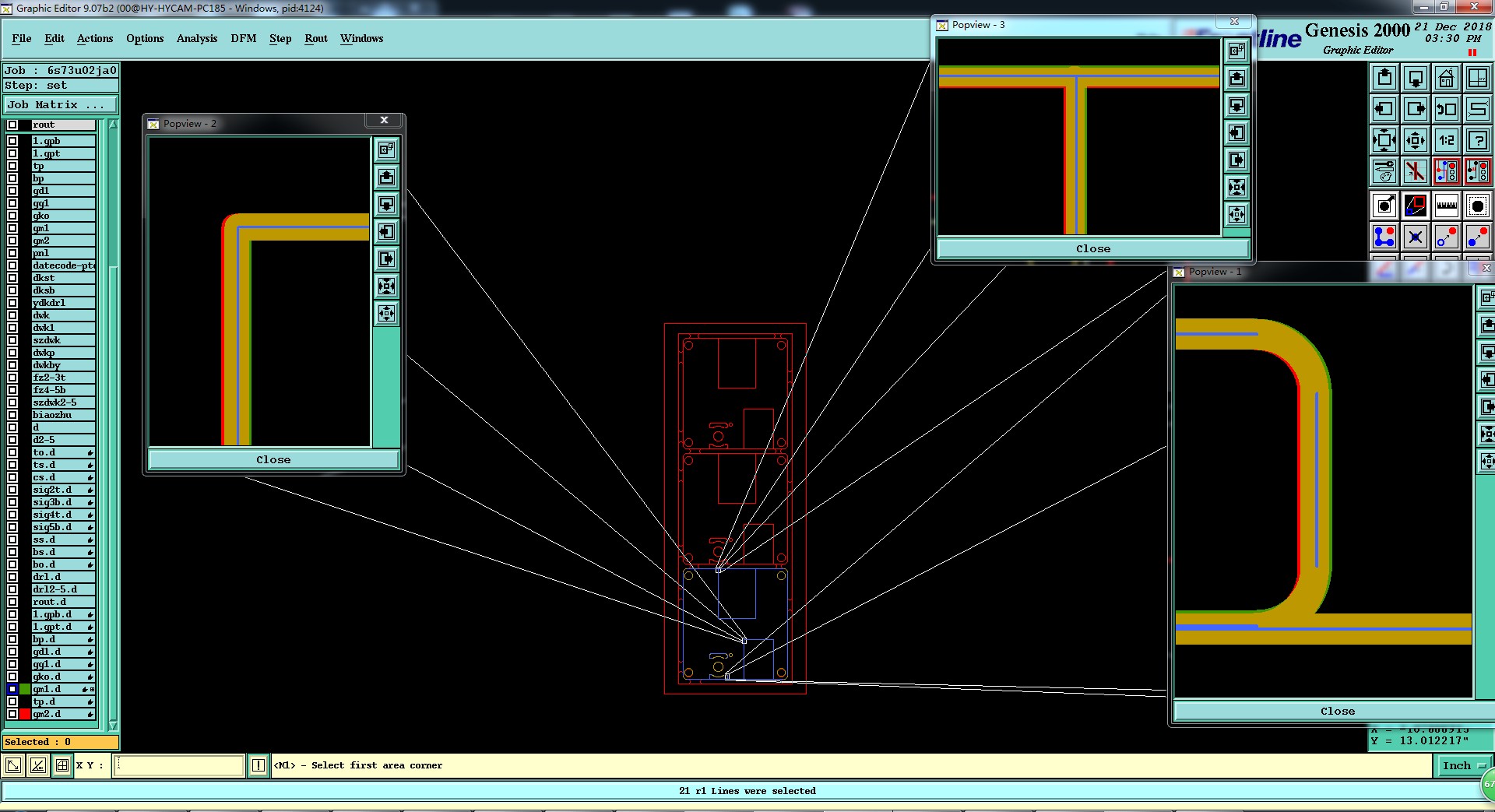Click the red color swatch of gm2.d
Viewport: 1495px width, 812px height.
click(25, 714)
